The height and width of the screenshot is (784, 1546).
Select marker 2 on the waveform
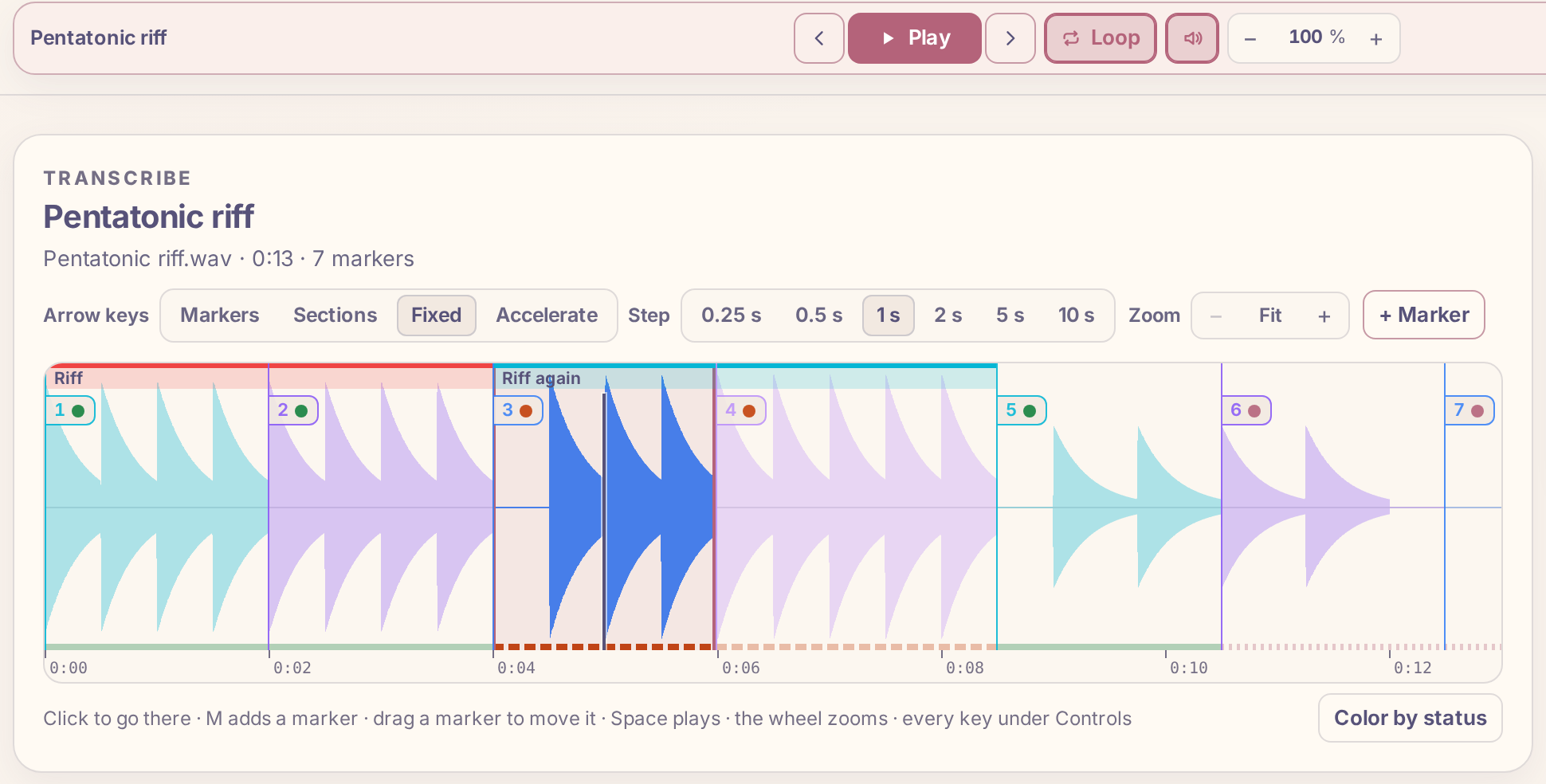[293, 410]
